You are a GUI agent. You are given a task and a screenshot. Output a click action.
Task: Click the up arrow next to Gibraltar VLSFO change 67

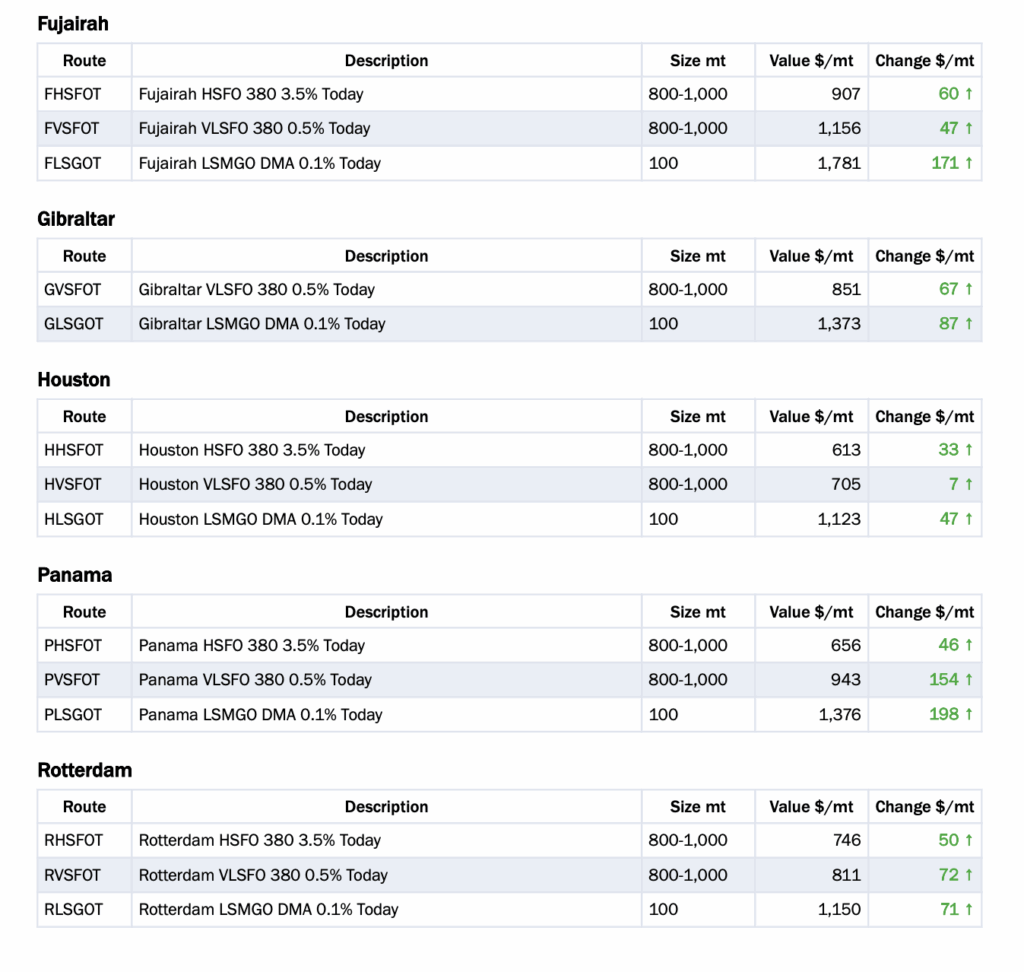(x=968, y=289)
